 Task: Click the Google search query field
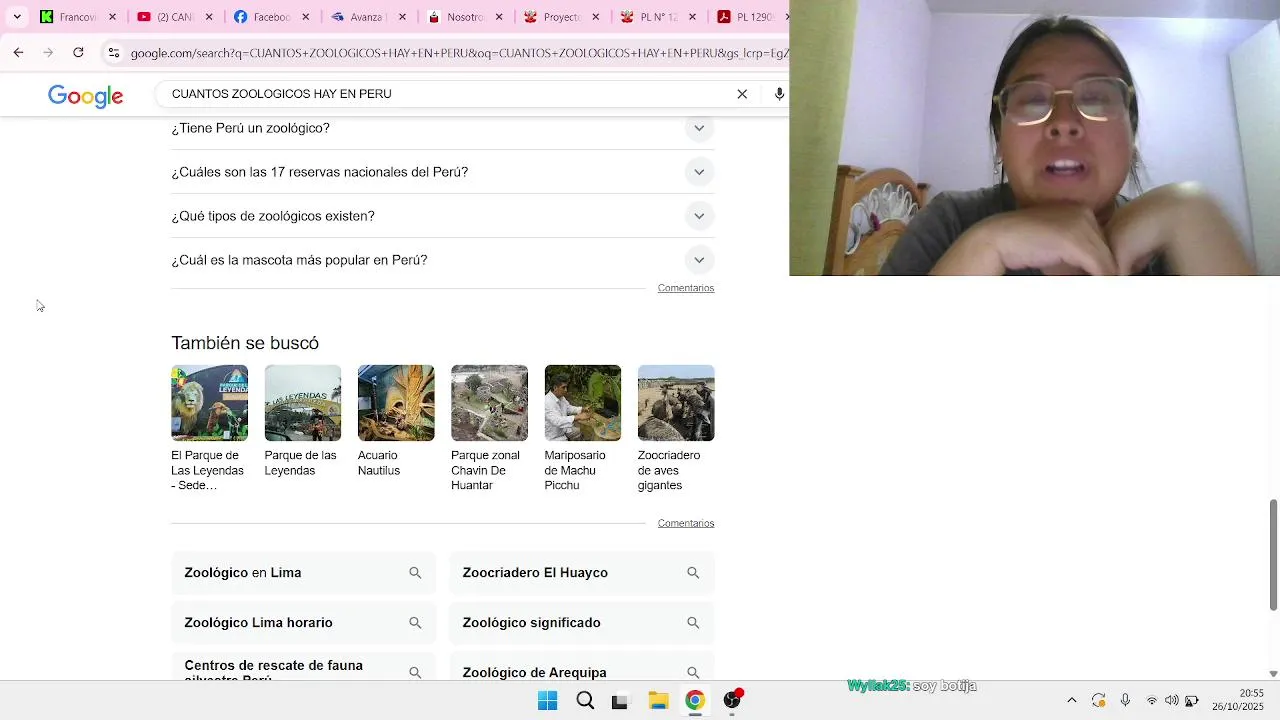click(x=448, y=94)
